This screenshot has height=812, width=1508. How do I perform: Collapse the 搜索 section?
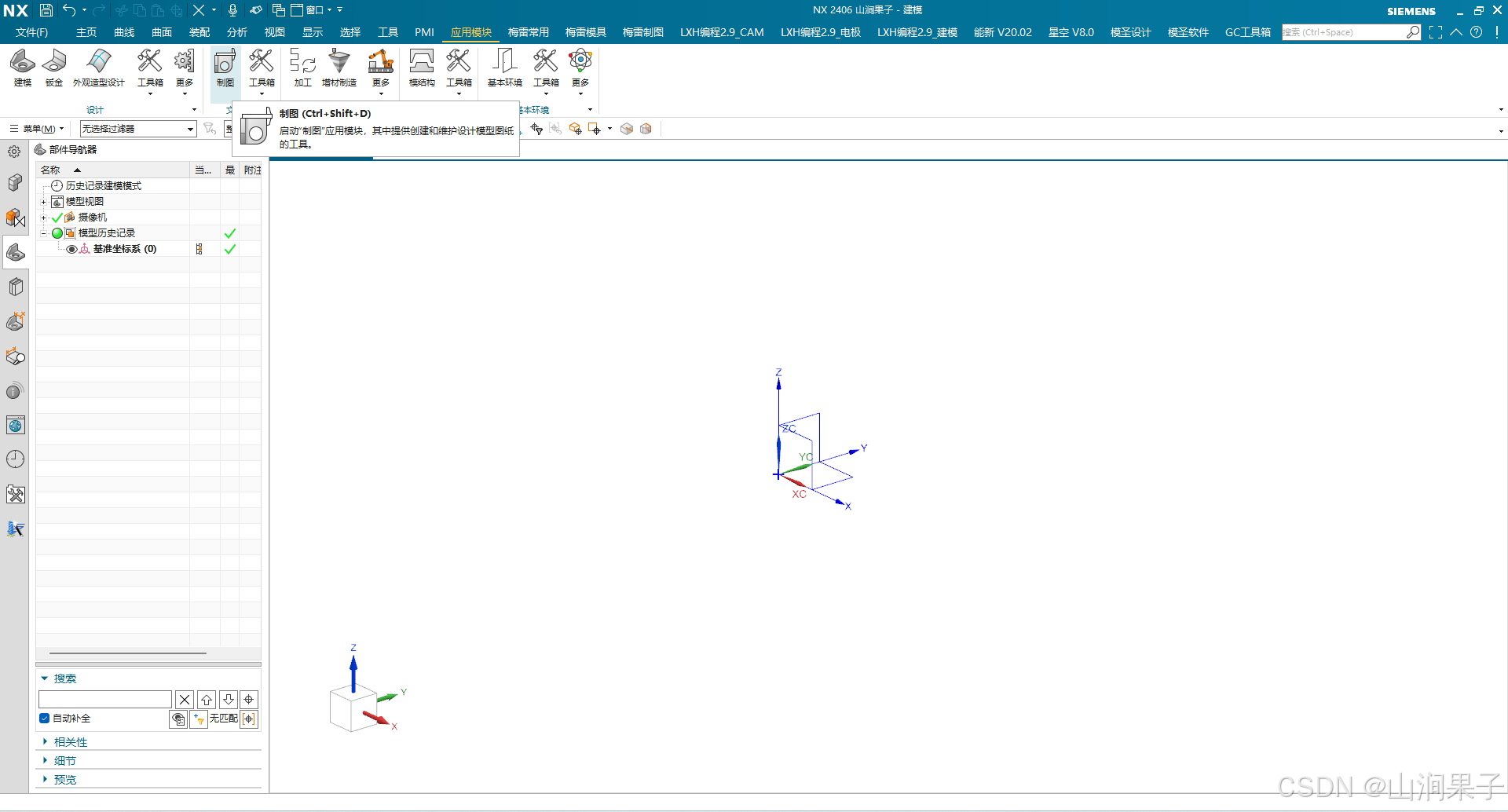pos(45,678)
